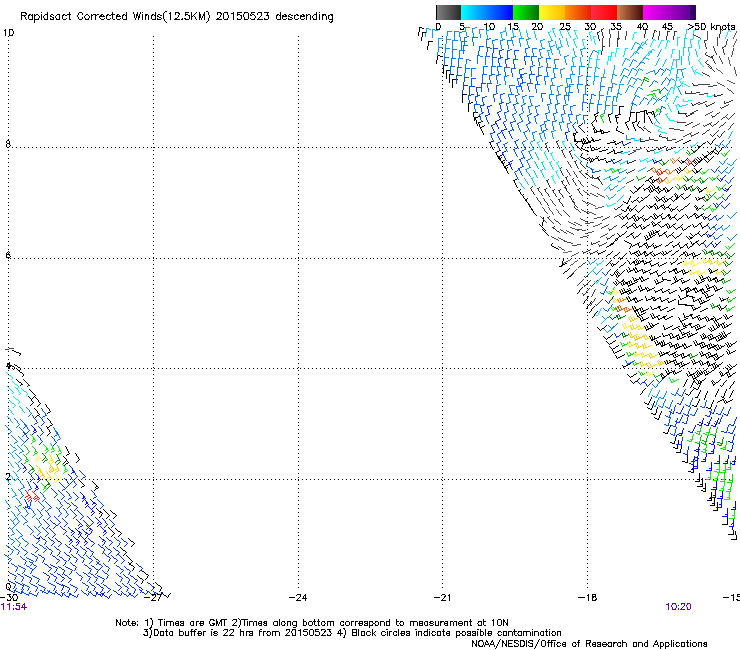Click the green 15-20 knots color swatch
The width and height of the screenshot is (740, 650).
526,12
